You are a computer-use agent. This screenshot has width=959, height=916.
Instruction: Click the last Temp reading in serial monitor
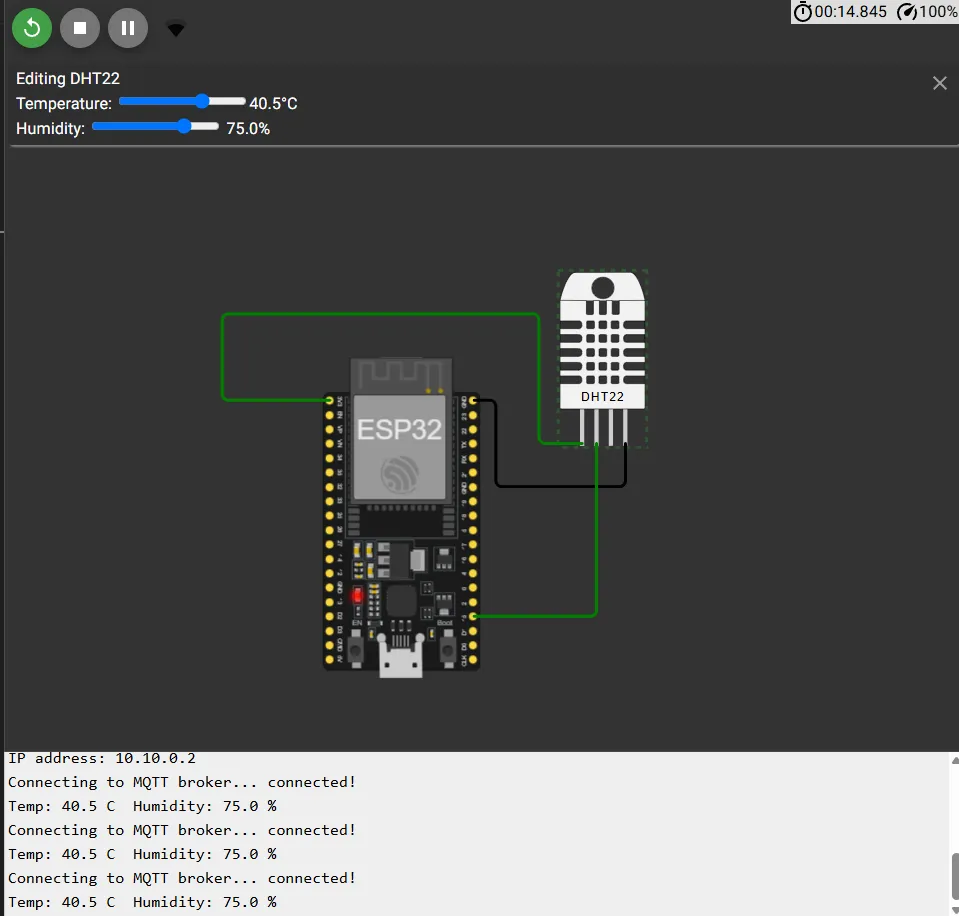(142, 902)
